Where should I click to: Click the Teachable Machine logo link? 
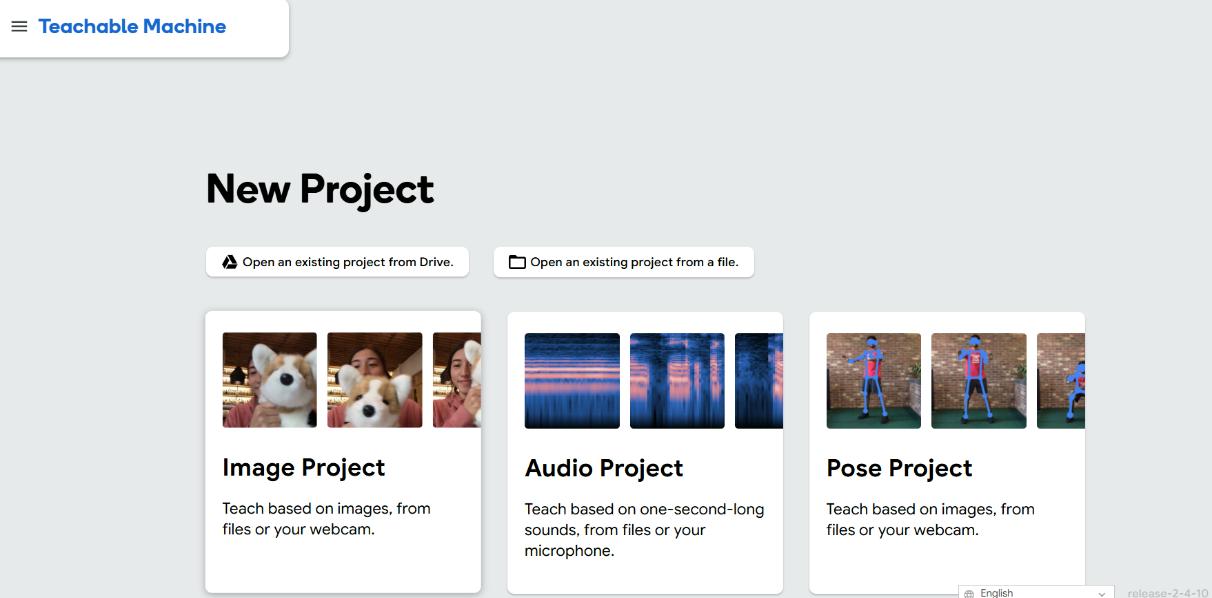(x=132, y=27)
